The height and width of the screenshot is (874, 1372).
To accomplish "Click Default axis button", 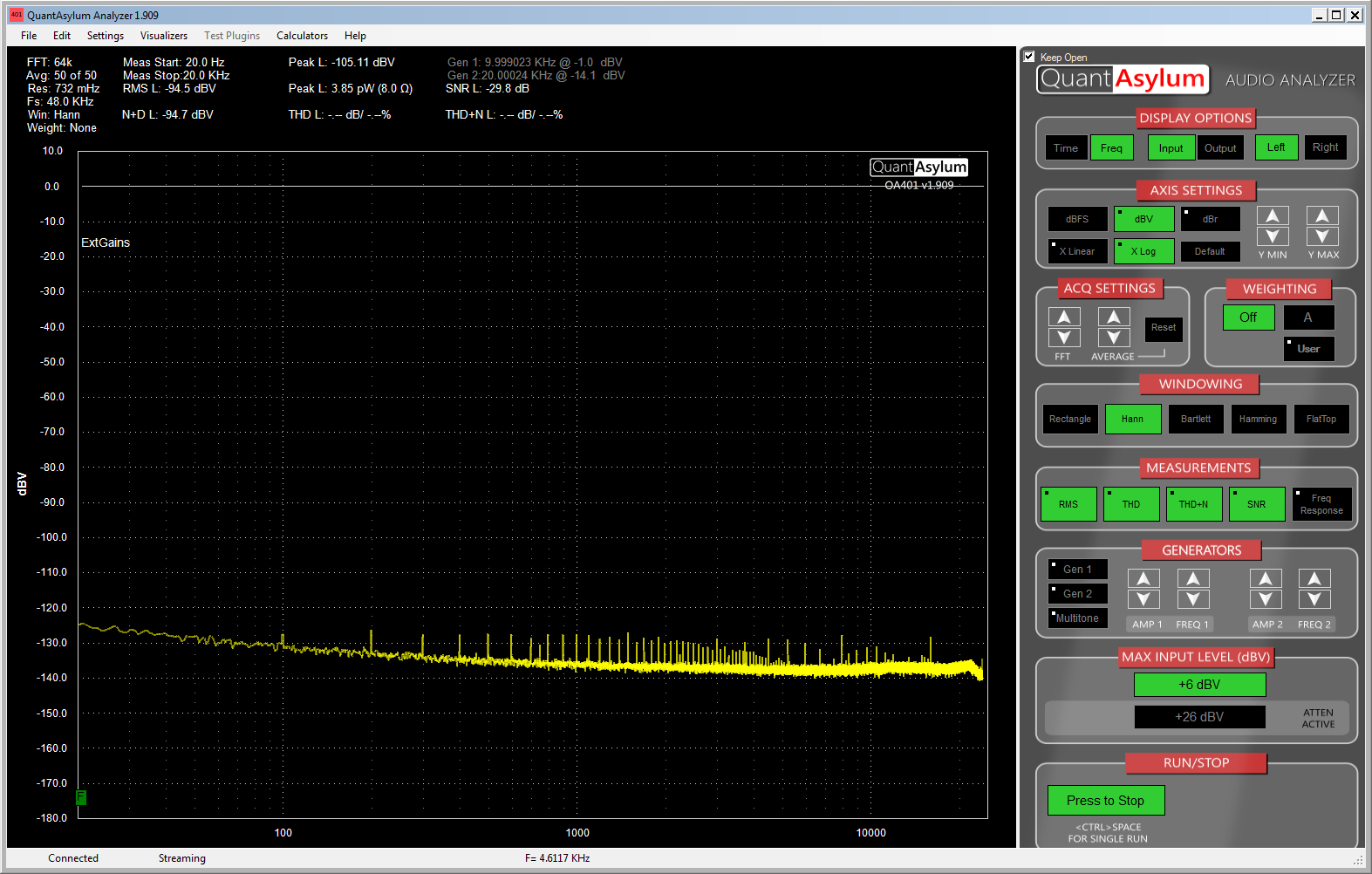I will (1211, 251).
